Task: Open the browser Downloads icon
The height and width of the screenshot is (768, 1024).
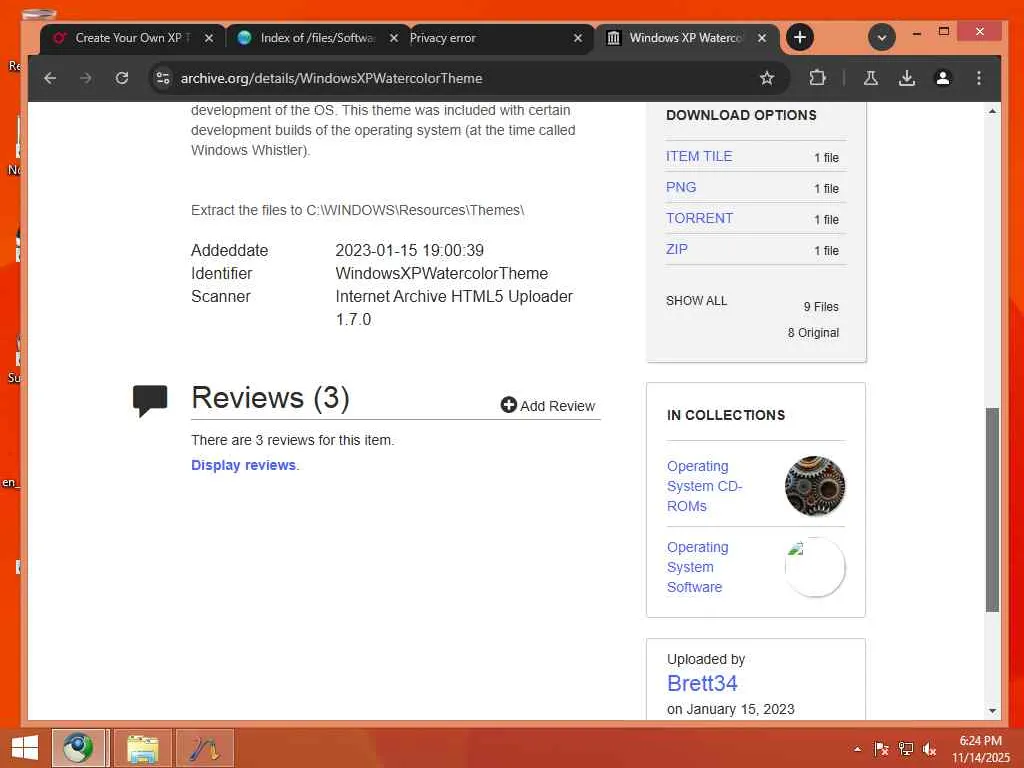Action: [x=906, y=78]
